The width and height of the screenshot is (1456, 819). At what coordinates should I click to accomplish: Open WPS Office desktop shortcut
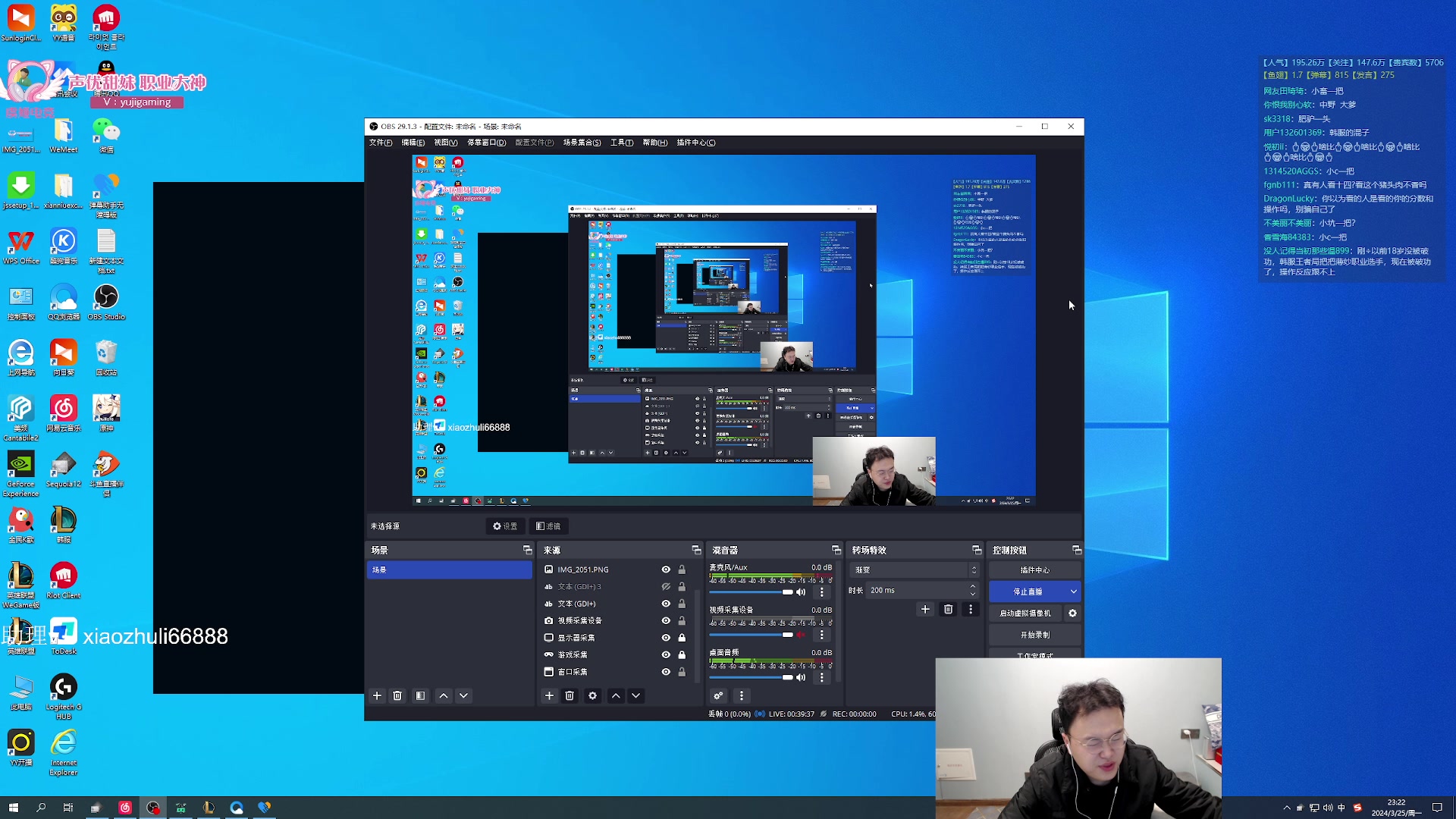pyautogui.click(x=21, y=247)
